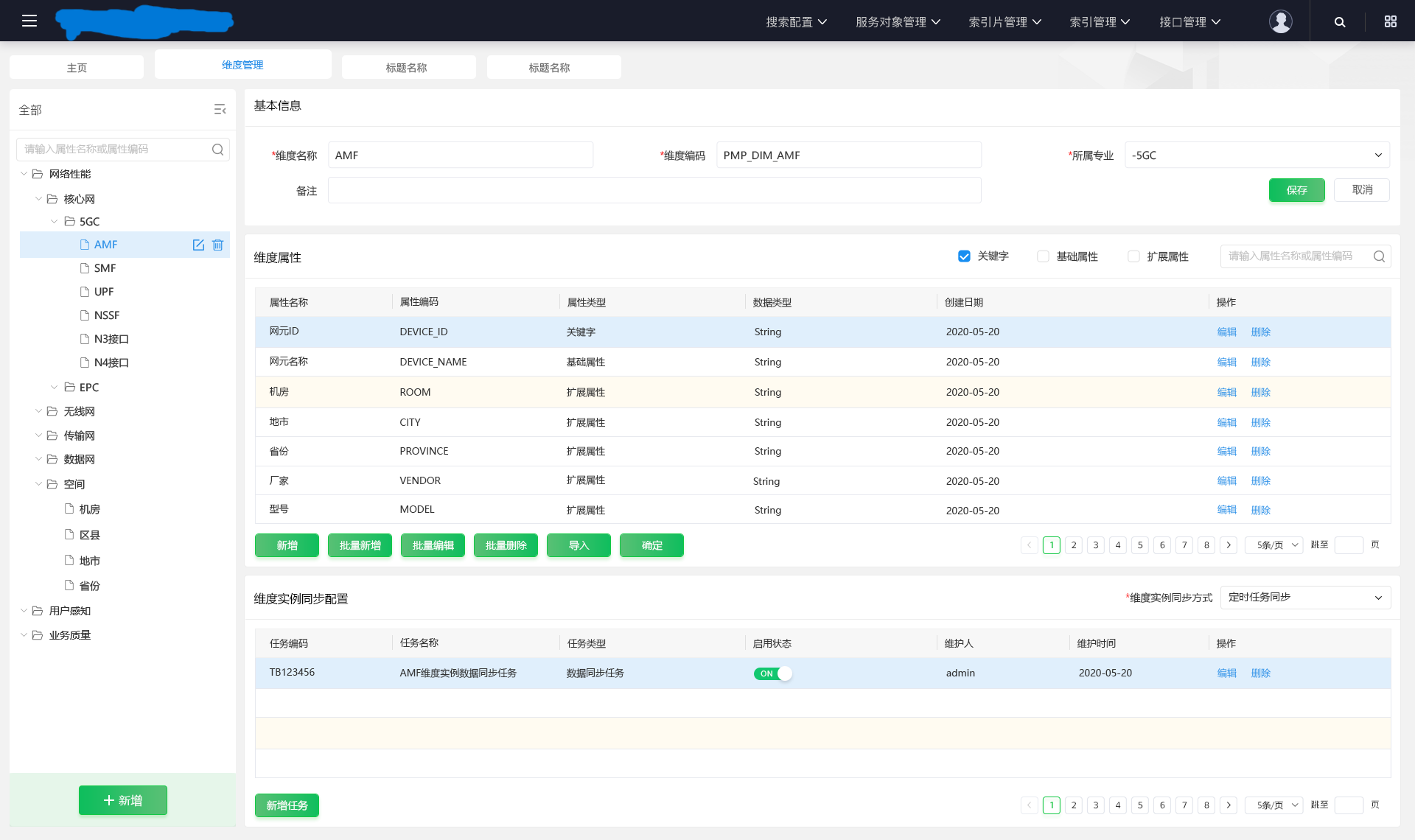Go to previous page in task pagination
Screen dimensions: 1415x840
(1030, 805)
